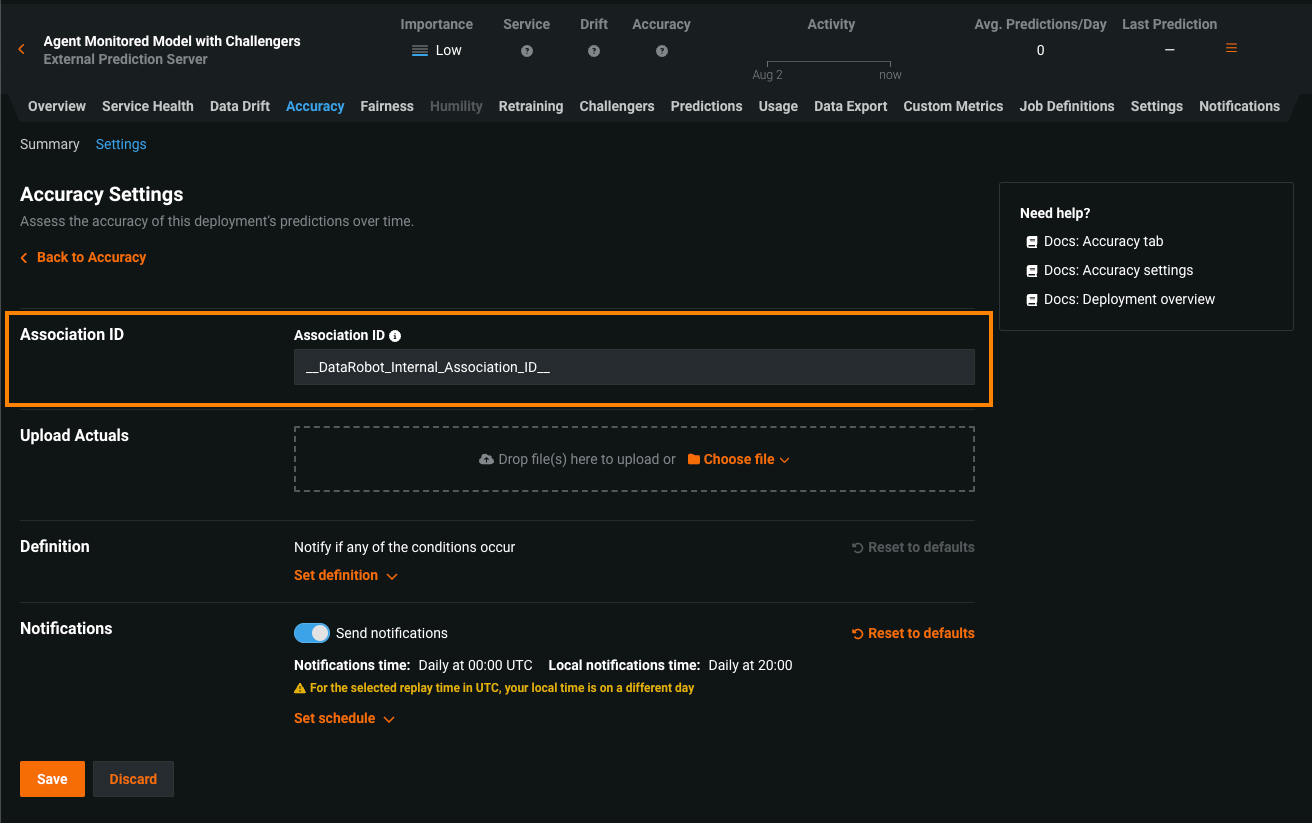Go to the Summary sub-tab
This screenshot has width=1312, height=823.
[49, 144]
